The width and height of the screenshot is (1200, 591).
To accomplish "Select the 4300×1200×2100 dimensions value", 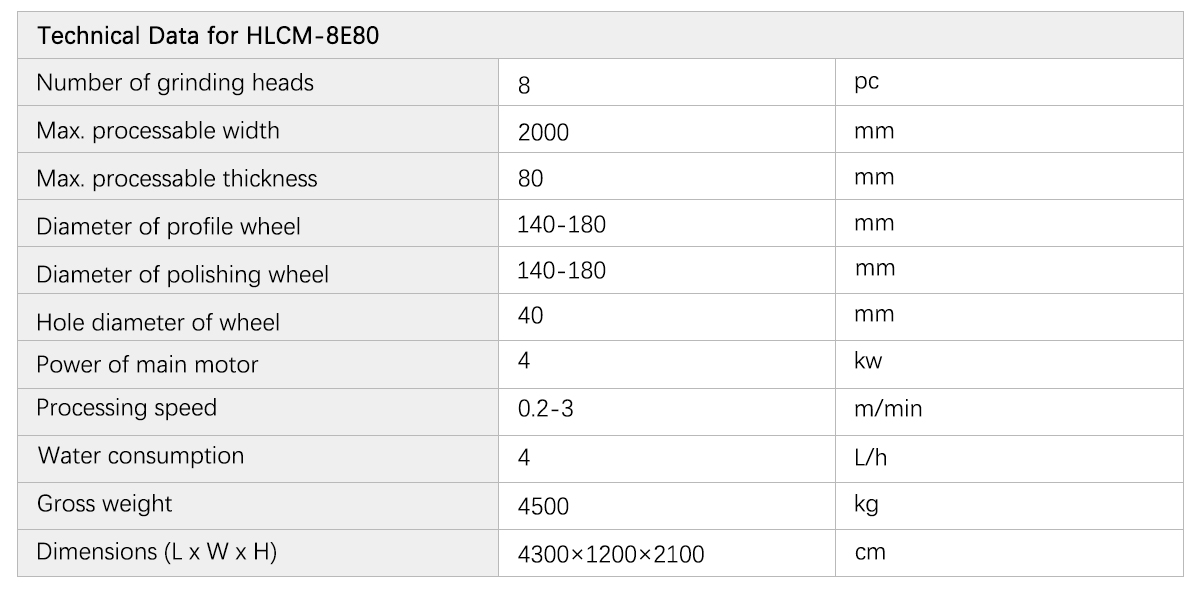I will click(610, 553).
